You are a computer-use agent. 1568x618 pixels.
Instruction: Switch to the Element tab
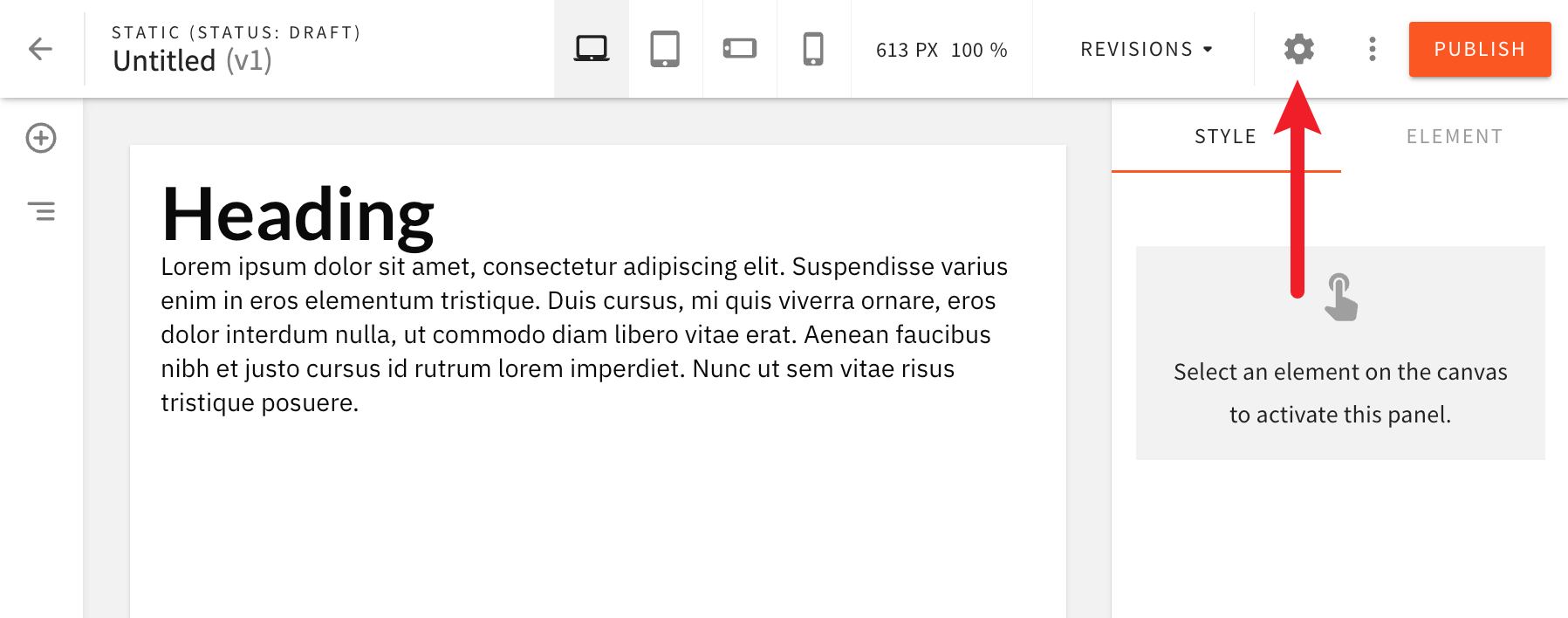(1455, 136)
